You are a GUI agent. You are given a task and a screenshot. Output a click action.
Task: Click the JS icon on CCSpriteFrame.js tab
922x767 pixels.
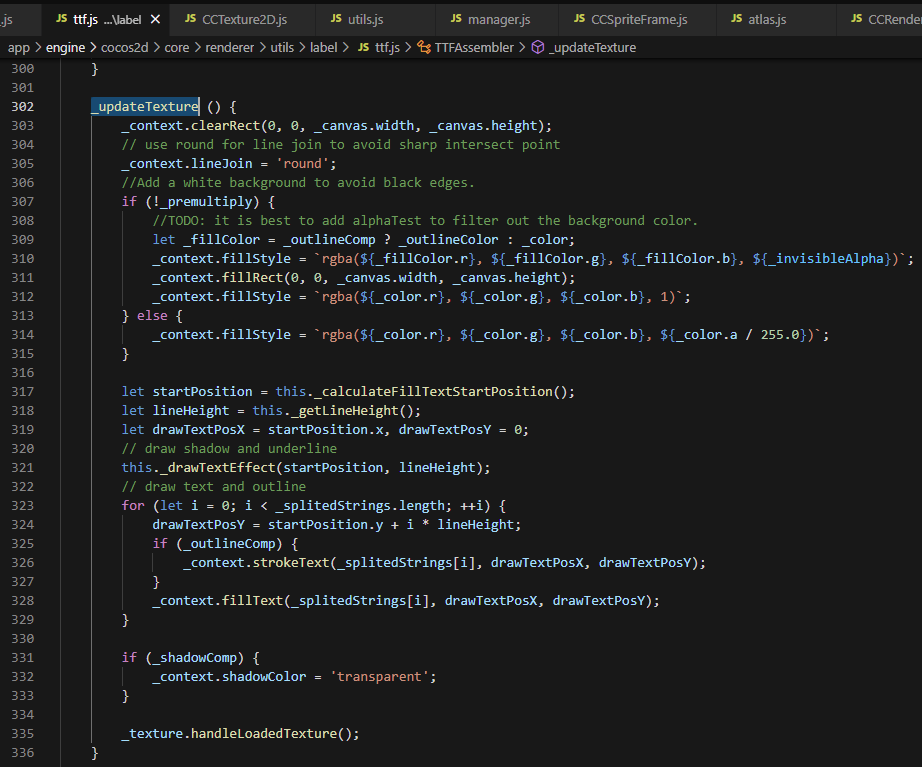point(579,19)
